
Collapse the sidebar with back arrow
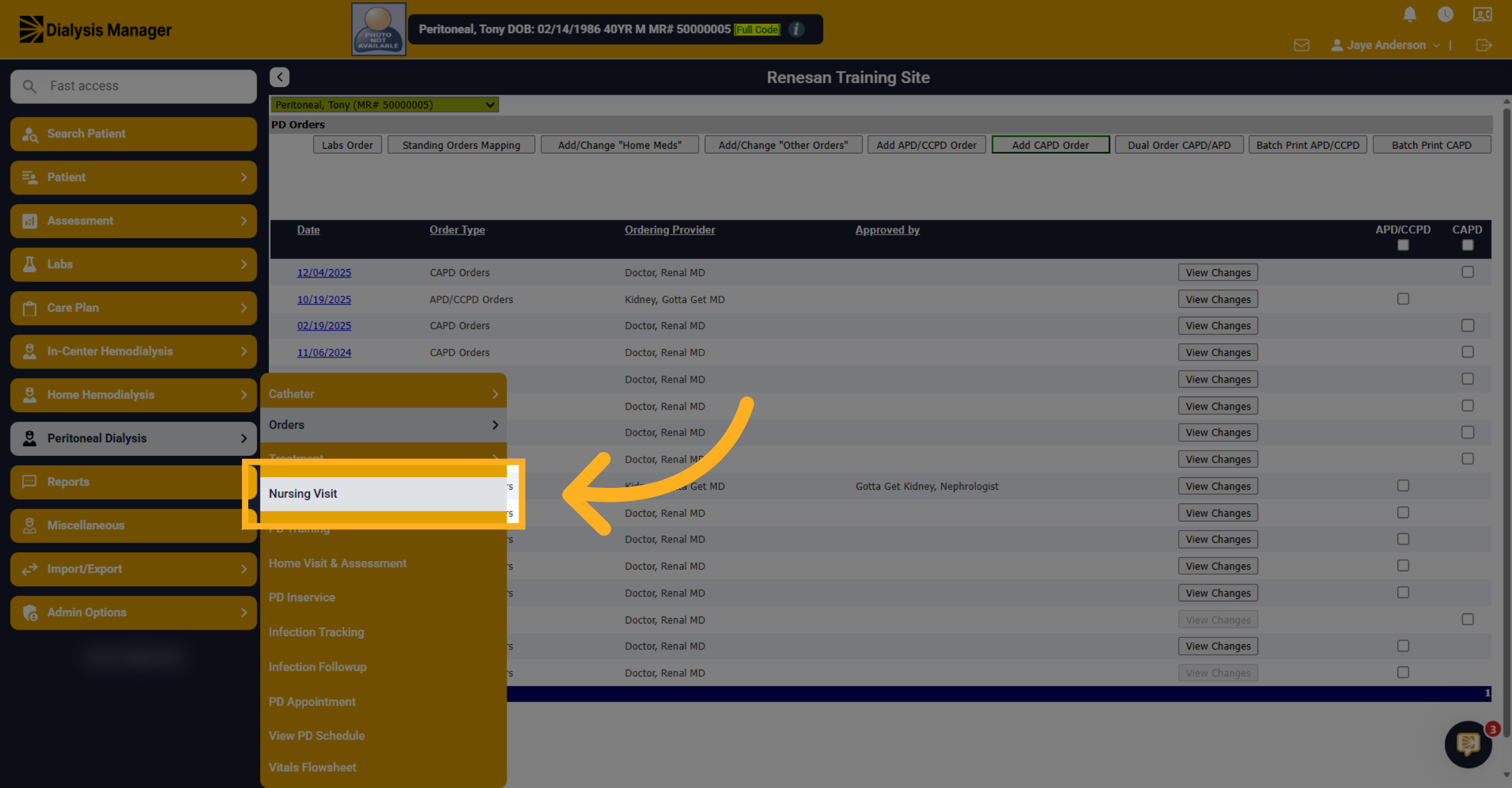click(280, 77)
